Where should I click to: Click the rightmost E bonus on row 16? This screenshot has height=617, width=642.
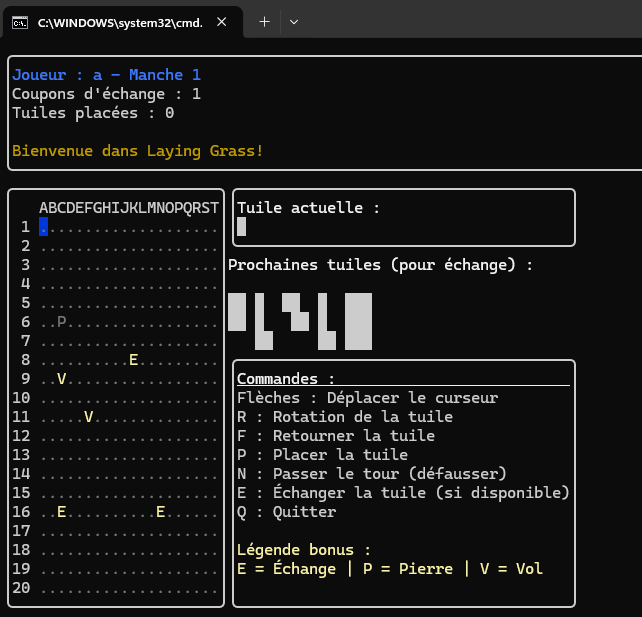pos(160,512)
